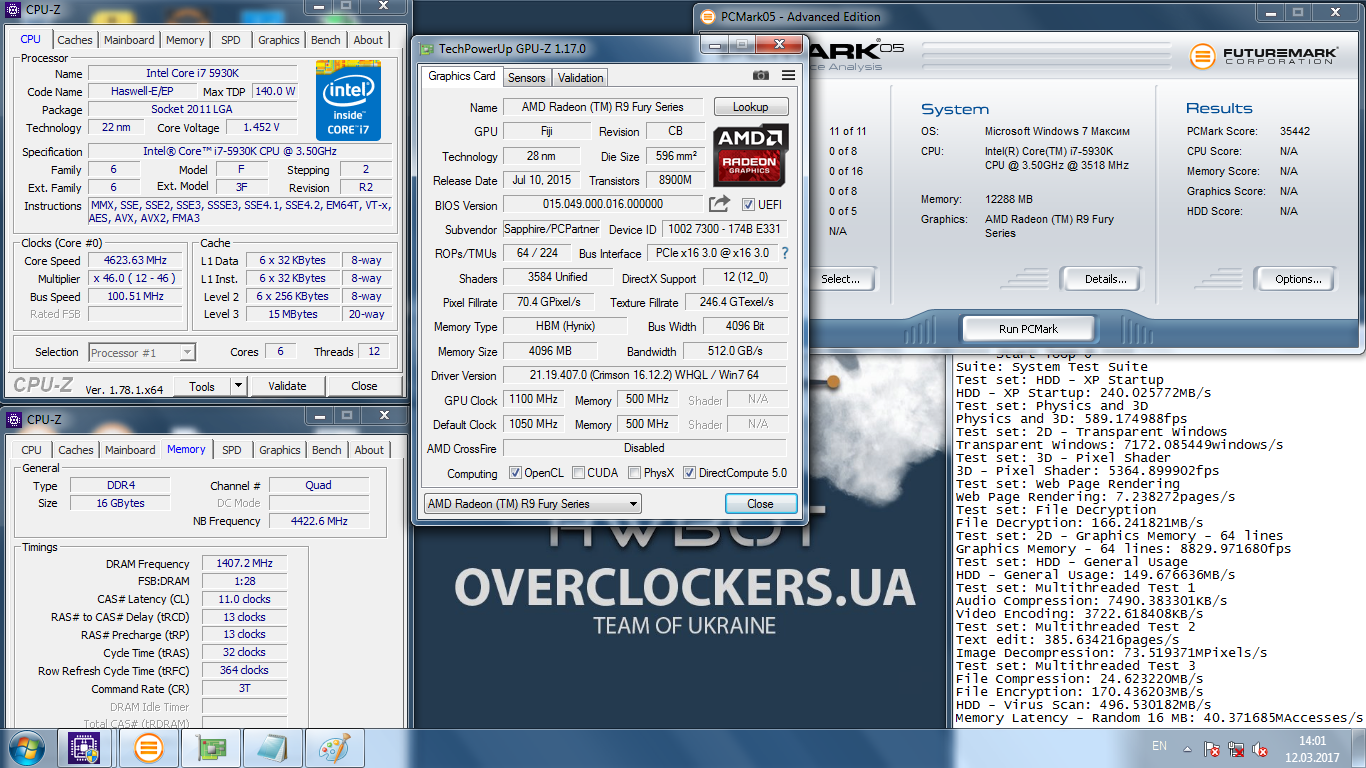
Task: Switch to the GPU-Z Sensors tab
Action: pos(526,77)
